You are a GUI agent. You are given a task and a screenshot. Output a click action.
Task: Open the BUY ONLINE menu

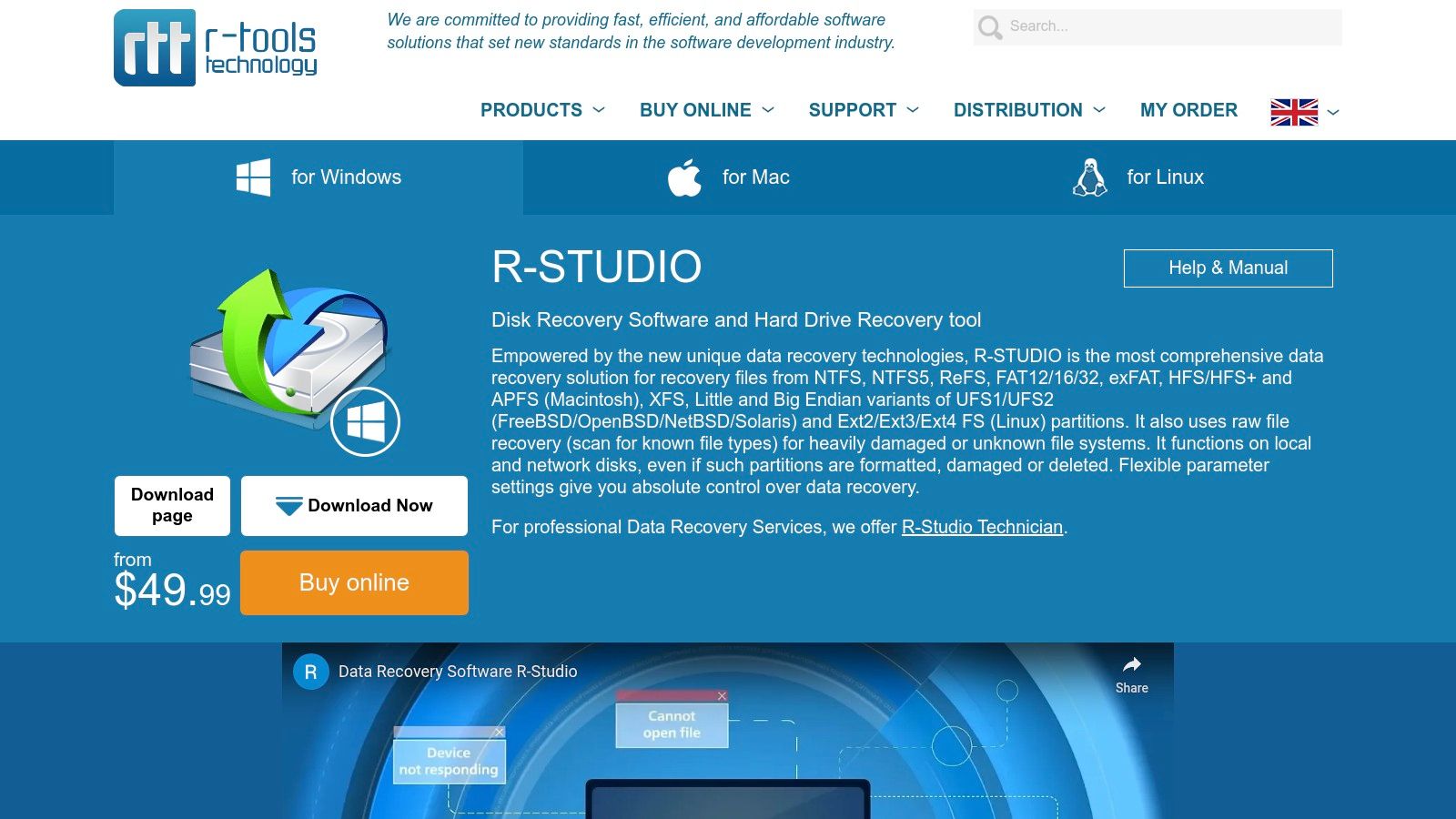click(695, 110)
